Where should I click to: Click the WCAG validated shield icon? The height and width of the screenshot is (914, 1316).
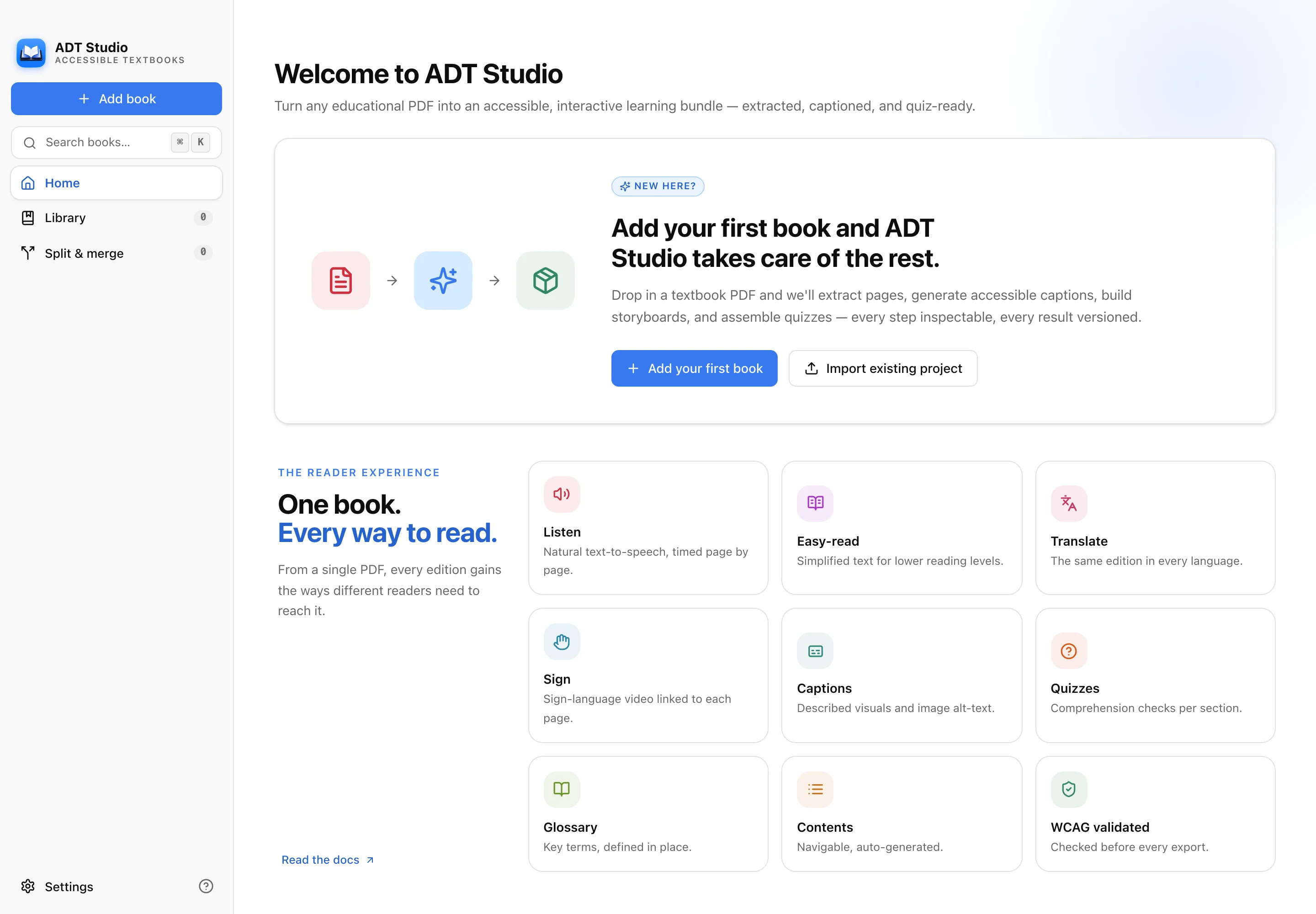coord(1069,789)
